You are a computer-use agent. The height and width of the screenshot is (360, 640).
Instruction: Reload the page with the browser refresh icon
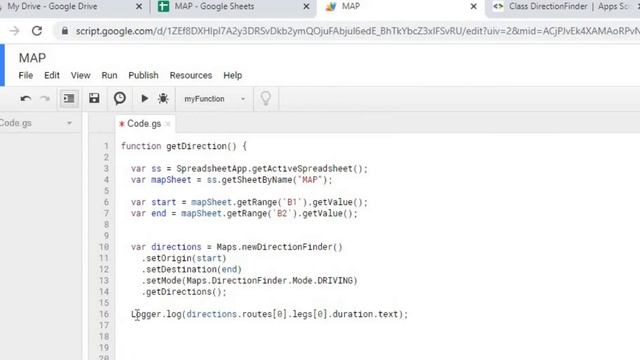tap(37, 31)
